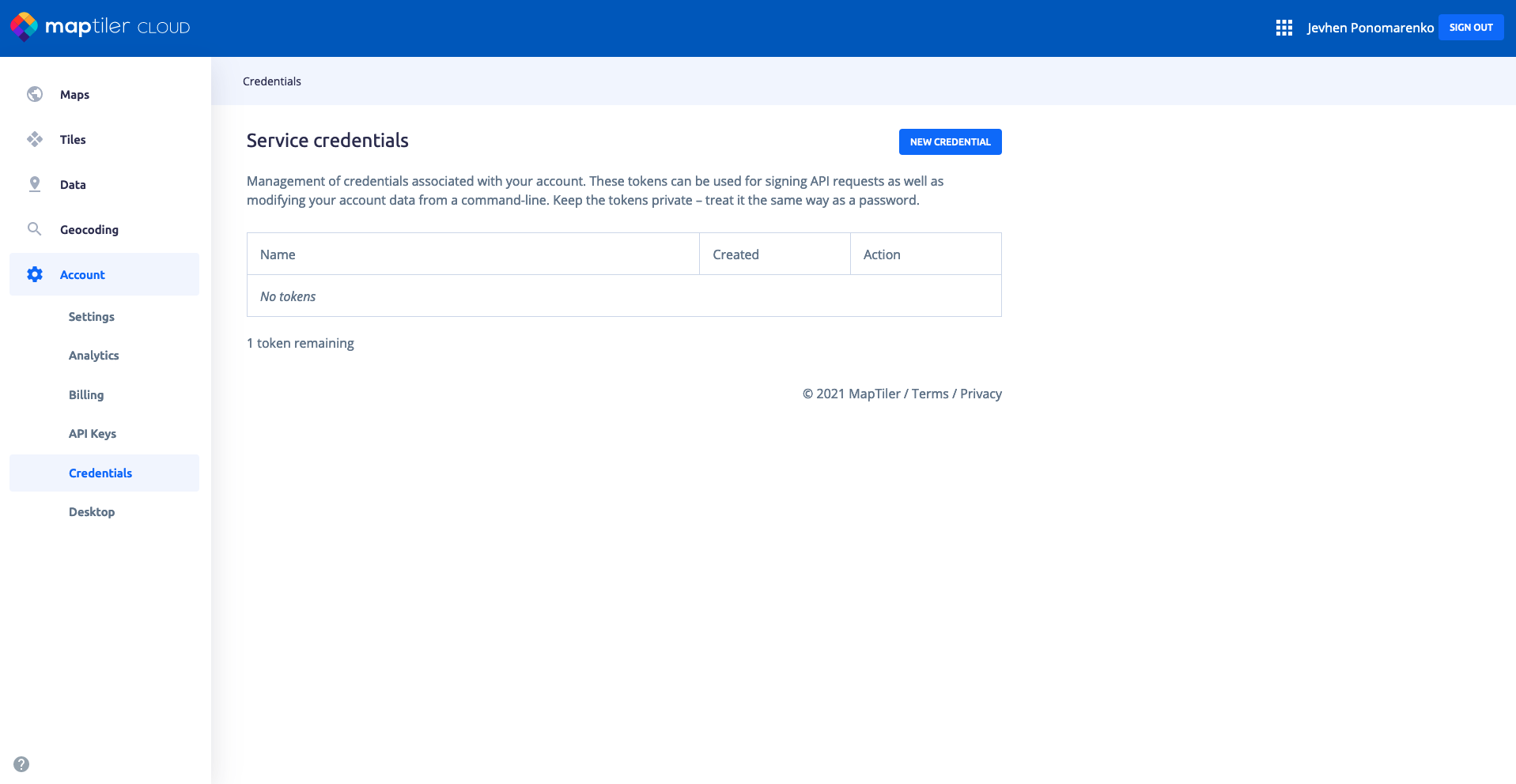
Task: Click the Data pin icon
Action: pyautogui.click(x=35, y=184)
